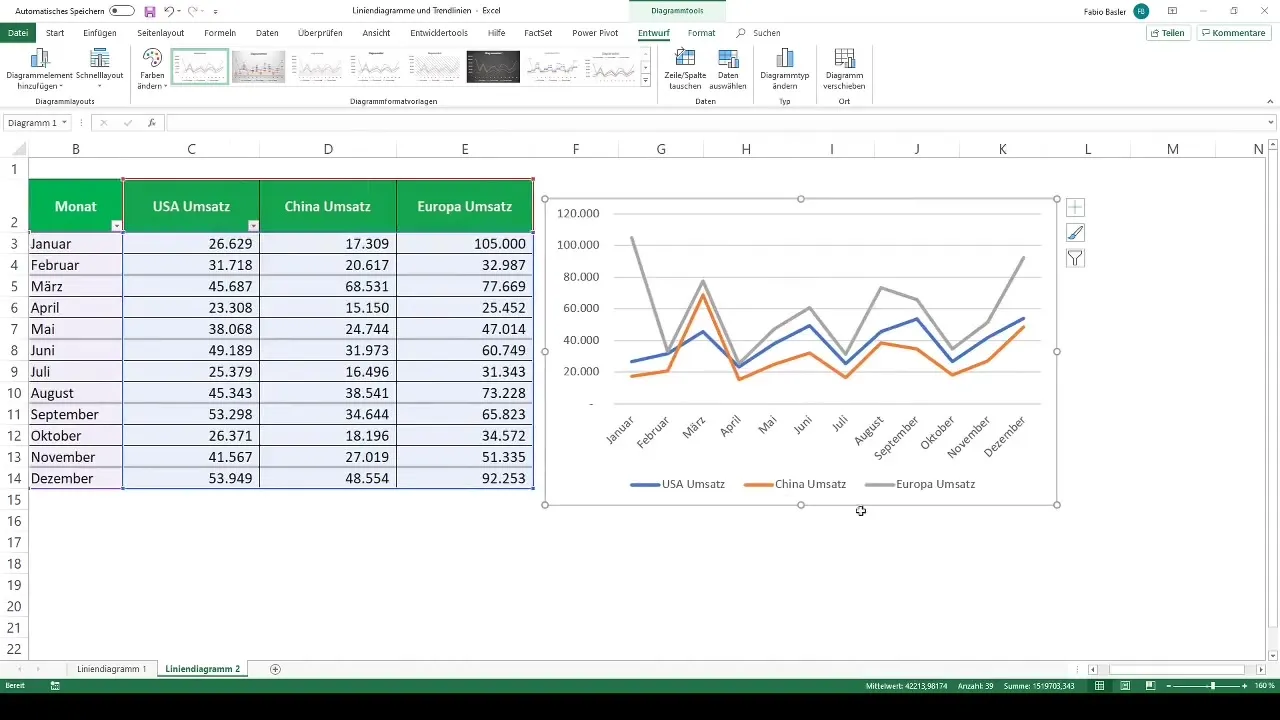The image size is (1280, 720).
Task: Switch to the Formeln ribbon tab
Action: pos(220,33)
